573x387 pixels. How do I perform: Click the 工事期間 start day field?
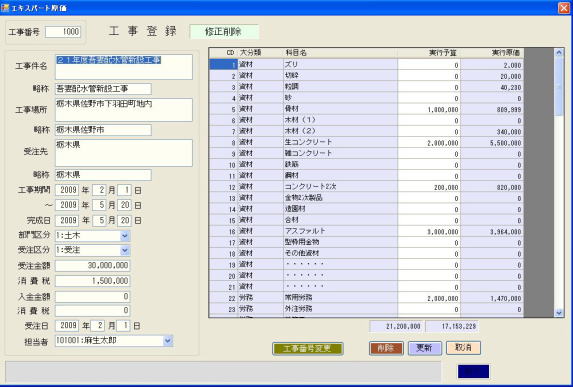125,190
